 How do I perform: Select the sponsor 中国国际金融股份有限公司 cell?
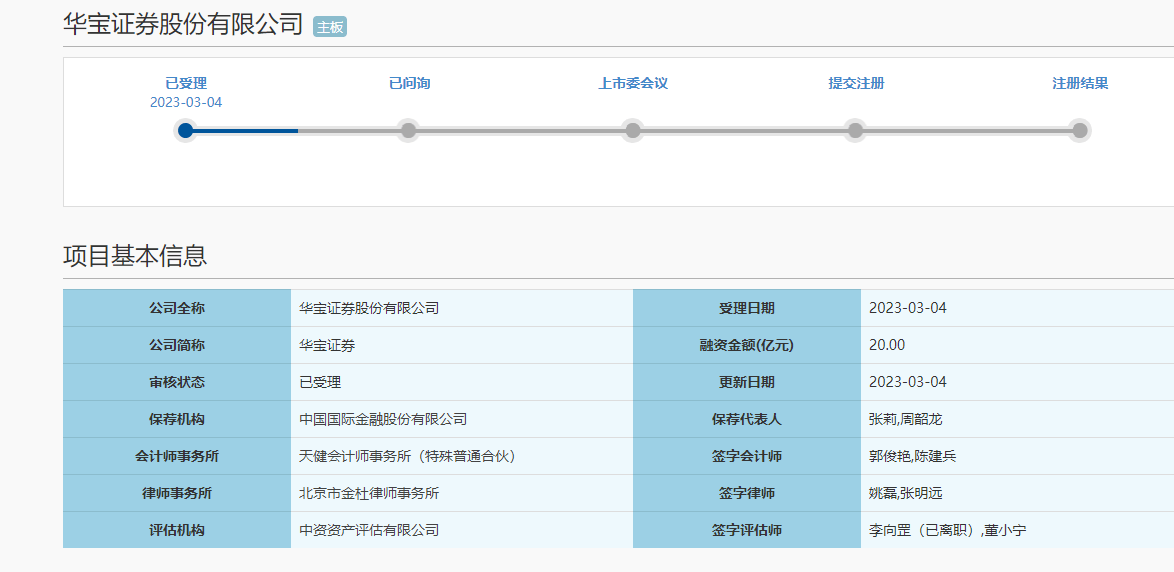pyautogui.click(x=383, y=419)
